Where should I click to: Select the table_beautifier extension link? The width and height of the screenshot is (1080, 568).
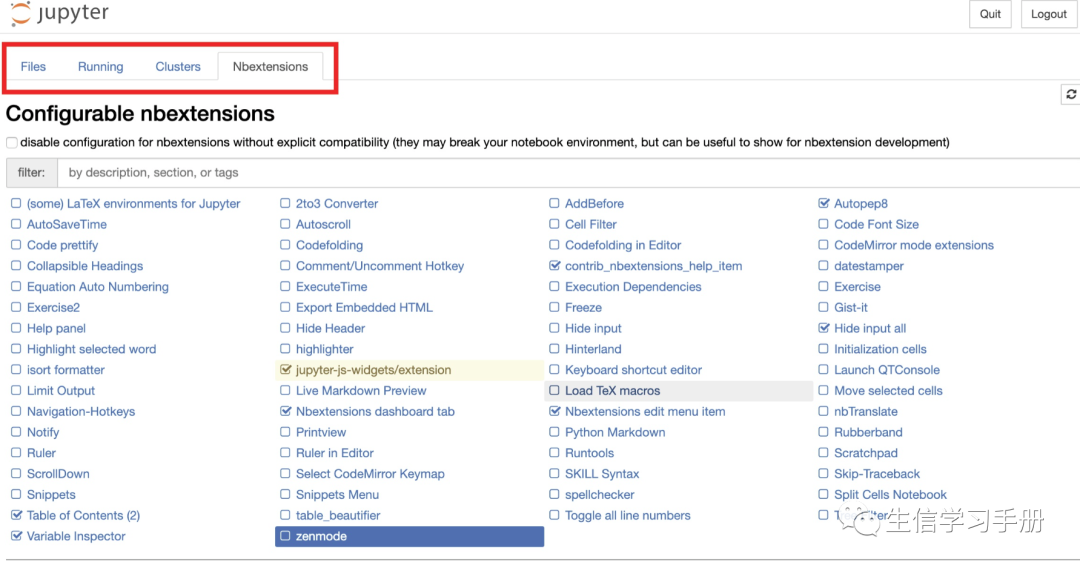click(338, 515)
